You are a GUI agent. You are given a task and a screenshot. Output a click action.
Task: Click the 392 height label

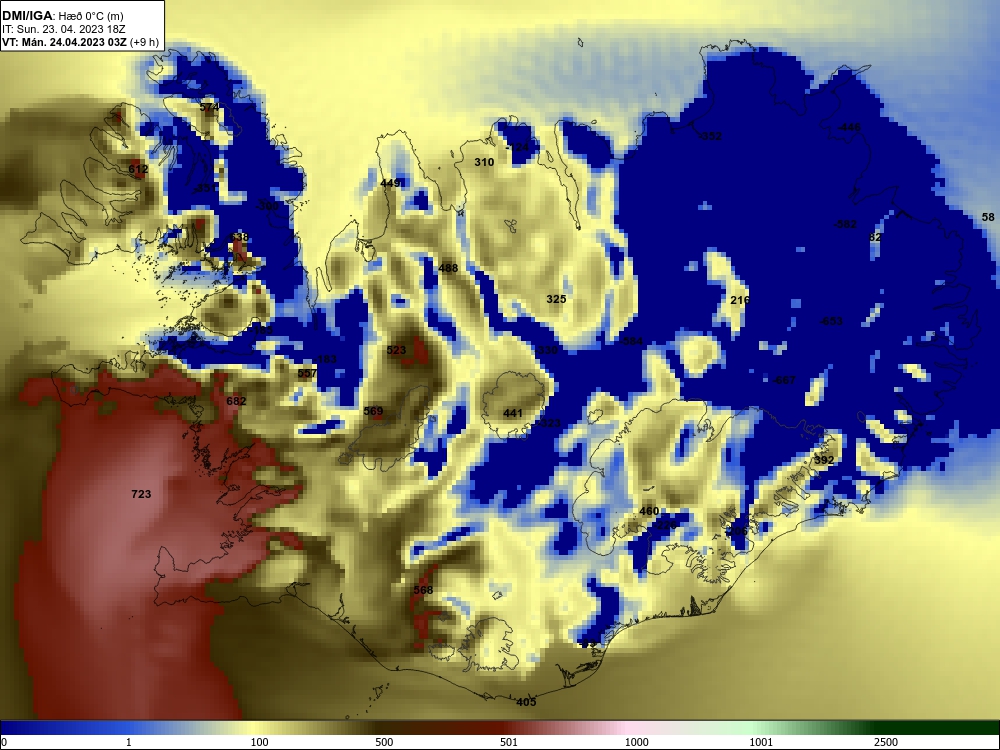[824, 460]
